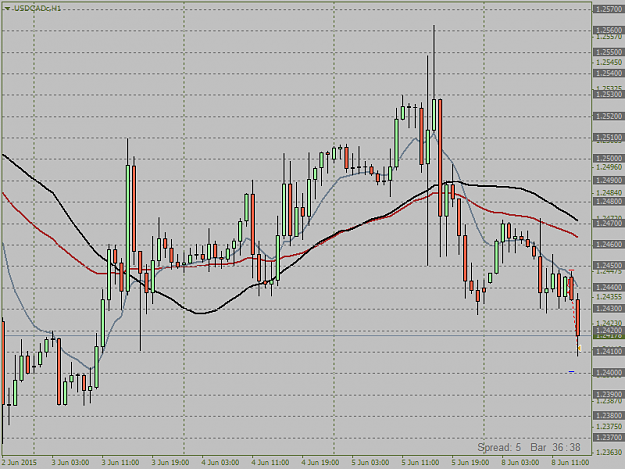625x469 pixels.
Task: Click the 2 Jun 2015 time label
Action: (19, 462)
